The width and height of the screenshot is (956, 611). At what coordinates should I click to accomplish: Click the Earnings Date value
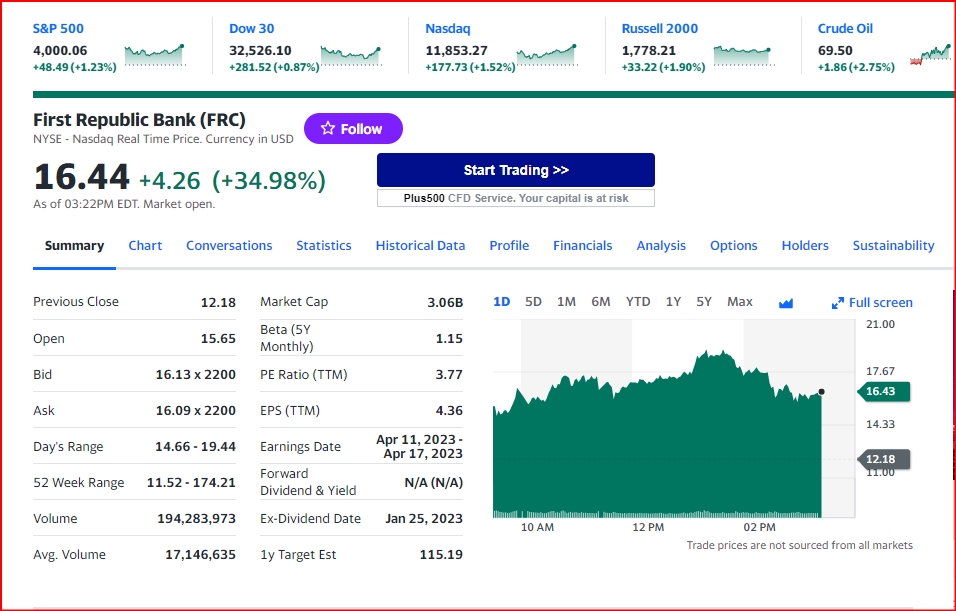pyautogui.click(x=419, y=446)
